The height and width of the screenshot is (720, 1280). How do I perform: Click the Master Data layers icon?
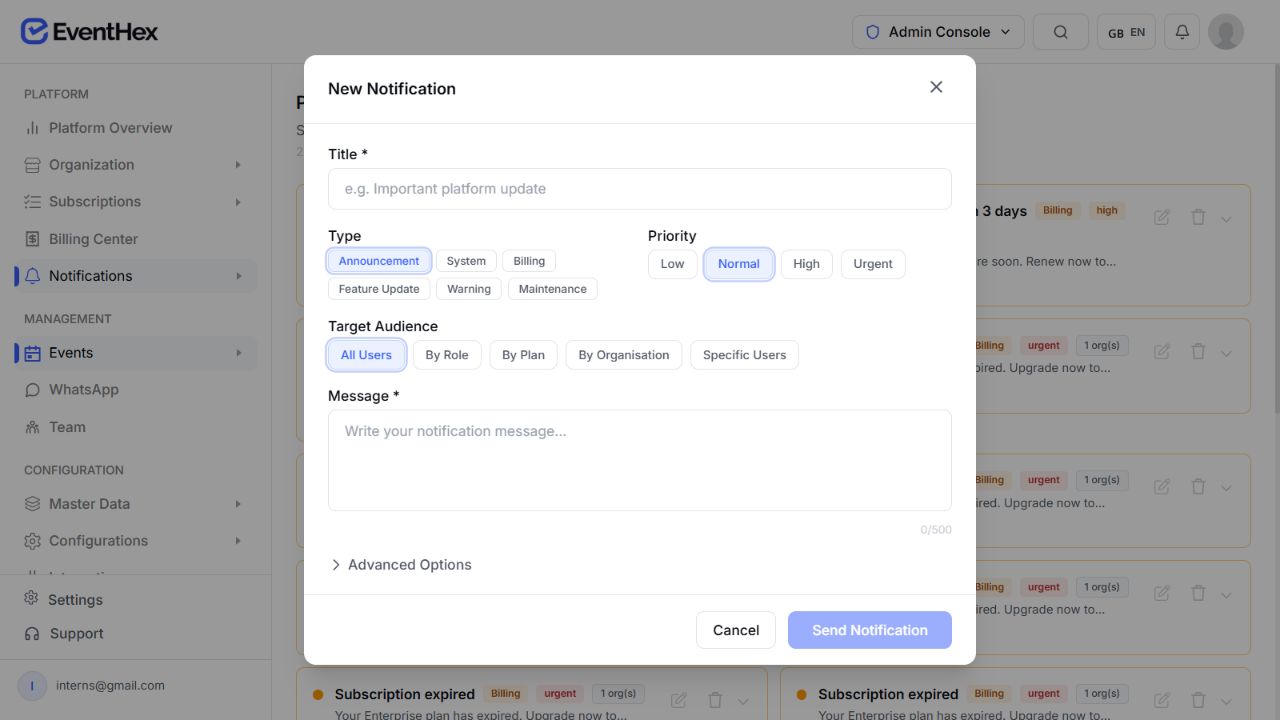click(x=32, y=504)
